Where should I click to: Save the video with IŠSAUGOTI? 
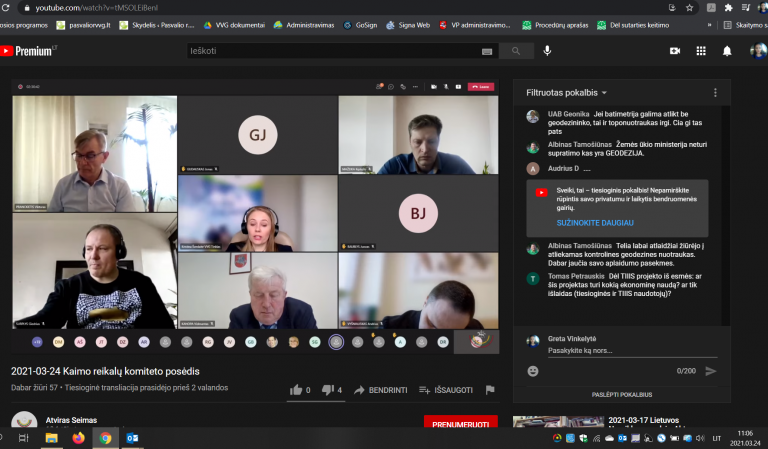point(446,390)
